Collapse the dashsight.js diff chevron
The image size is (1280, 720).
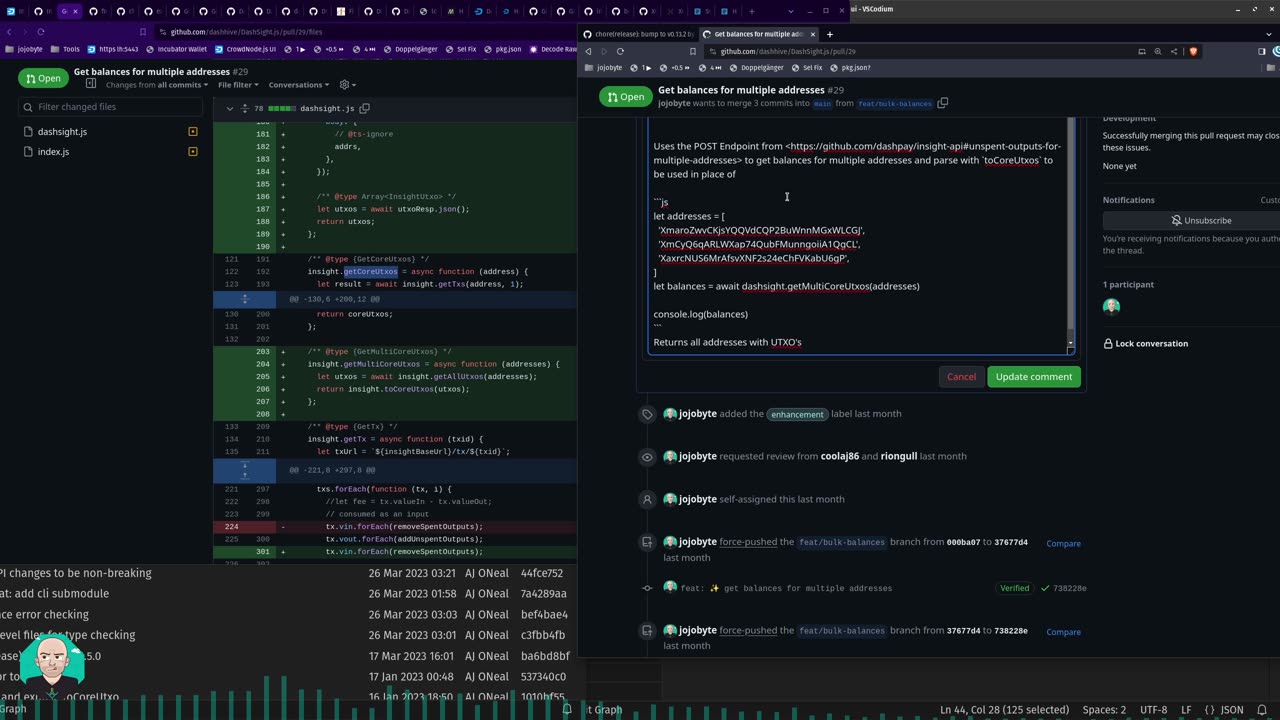point(230,108)
